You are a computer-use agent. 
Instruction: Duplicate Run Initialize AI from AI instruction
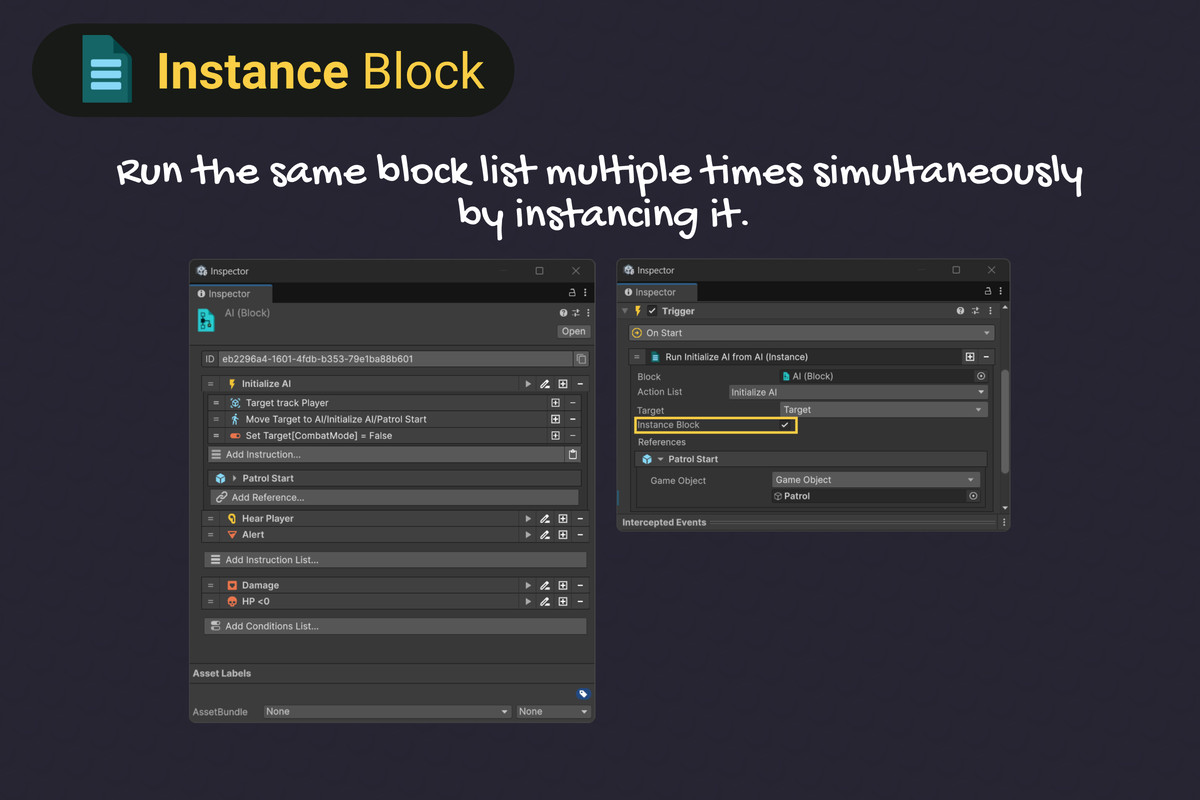tap(970, 357)
